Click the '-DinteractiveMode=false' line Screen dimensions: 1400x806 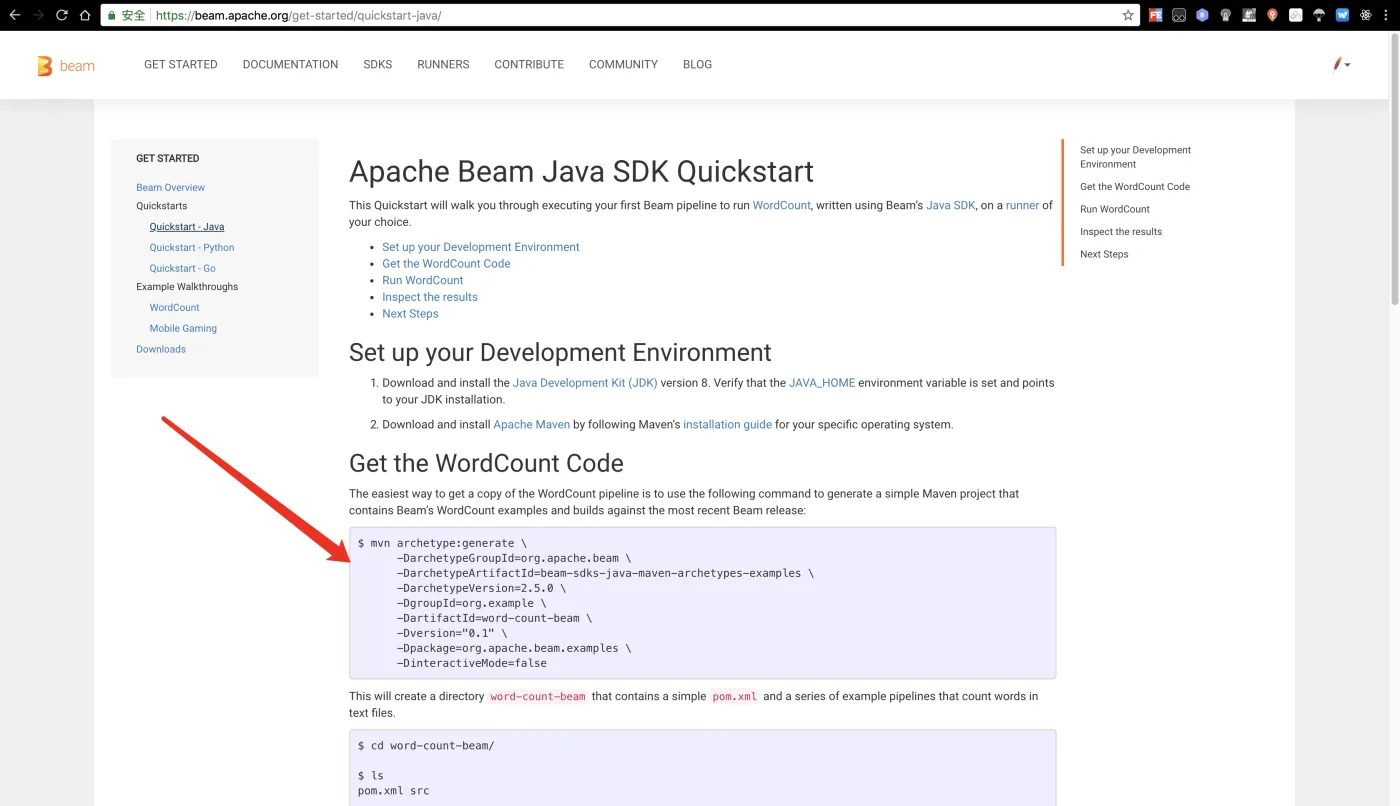pyautogui.click(x=472, y=663)
